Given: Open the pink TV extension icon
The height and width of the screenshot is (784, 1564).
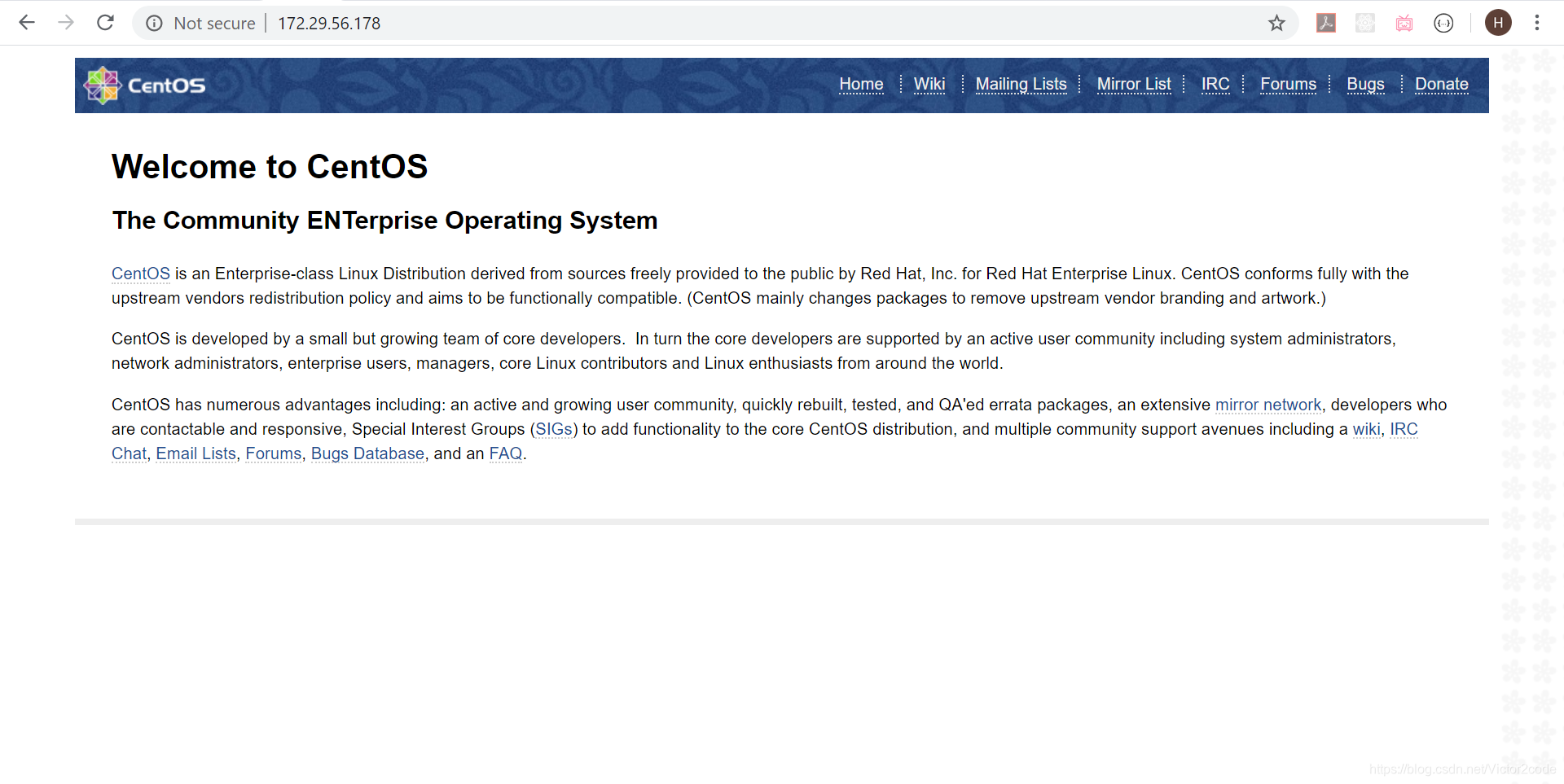Looking at the screenshot, I should (1404, 23).
